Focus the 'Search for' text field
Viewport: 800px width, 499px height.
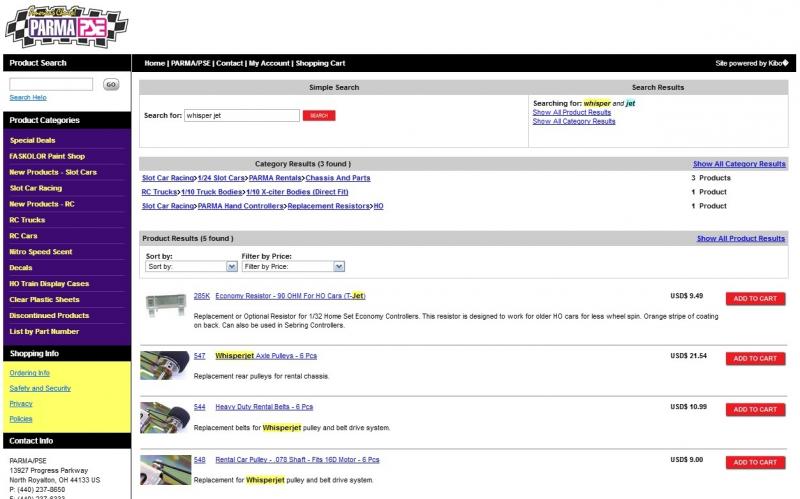click(x=242, y=116)
